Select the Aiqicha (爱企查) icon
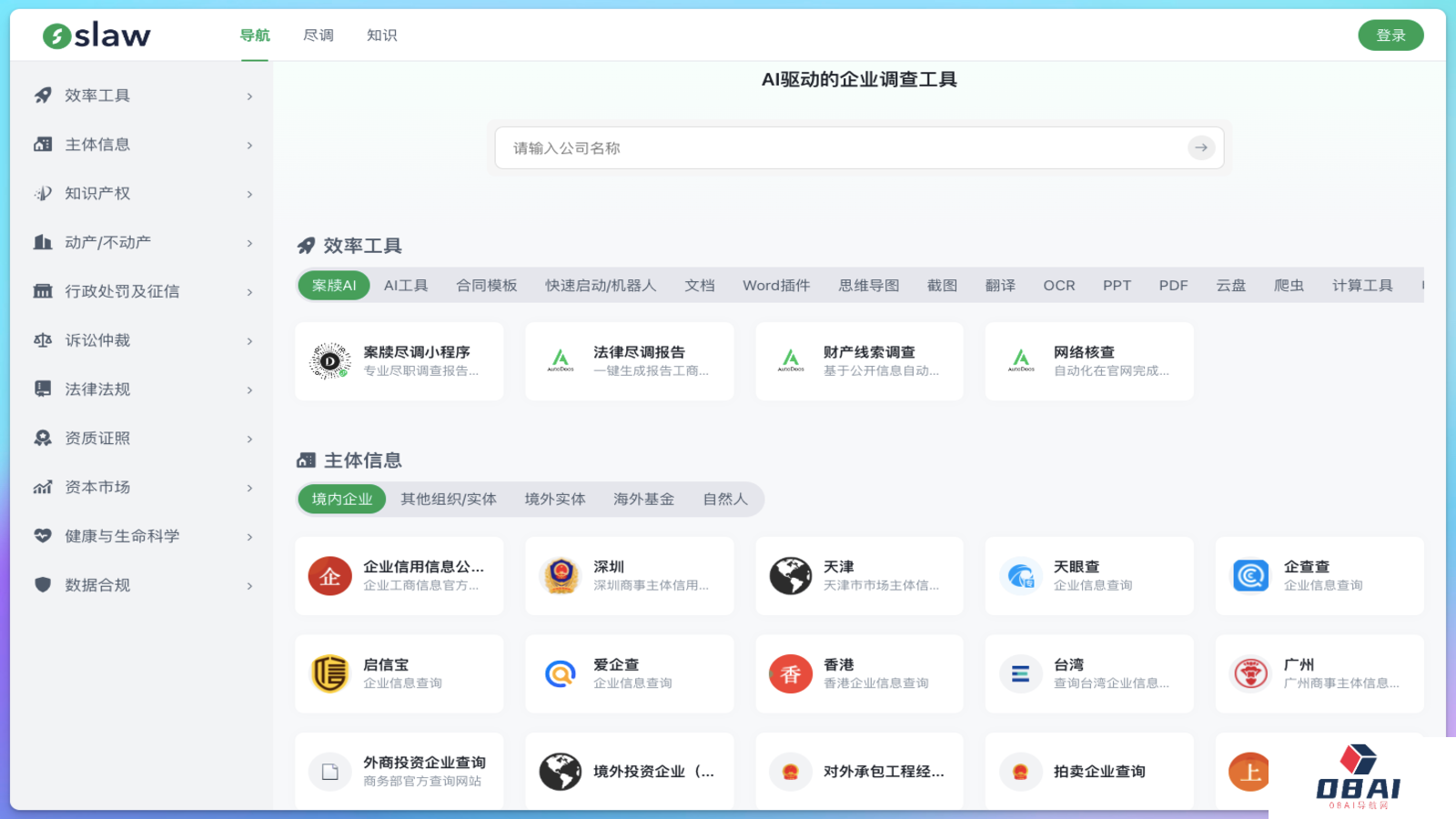1456x819 pixels. [x=560, y=674]
